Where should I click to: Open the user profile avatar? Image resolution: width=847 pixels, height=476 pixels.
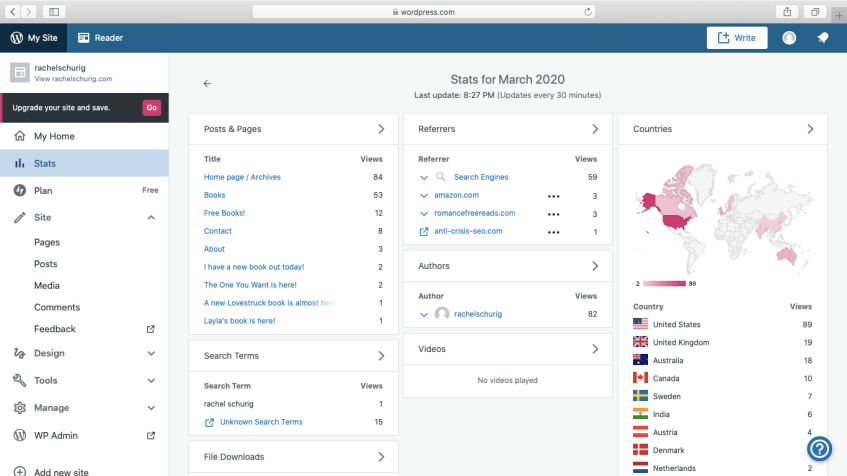pyautogui.click(x=789, y=38)
